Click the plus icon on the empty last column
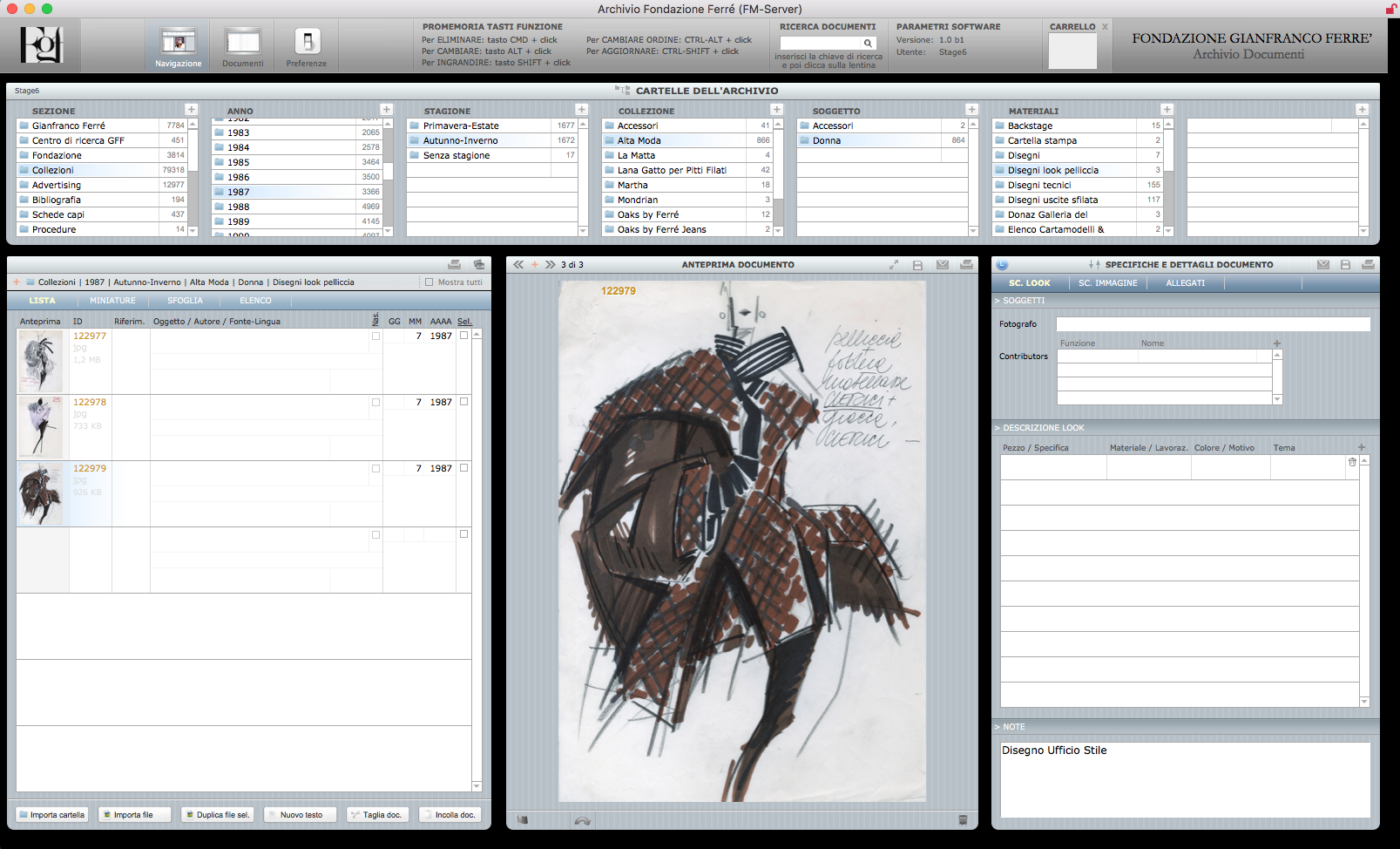1400x849 pixels. tap(1362, 109)
